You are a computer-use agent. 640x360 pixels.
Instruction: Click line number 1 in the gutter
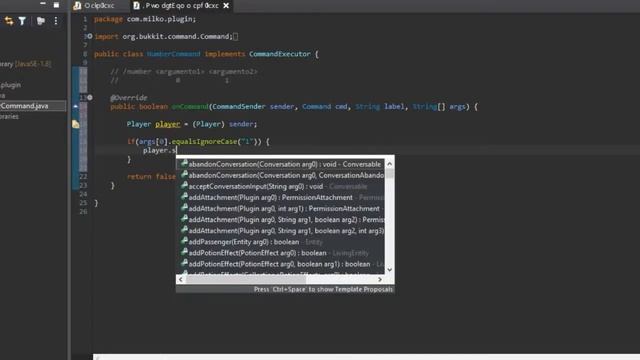[85, 19]
